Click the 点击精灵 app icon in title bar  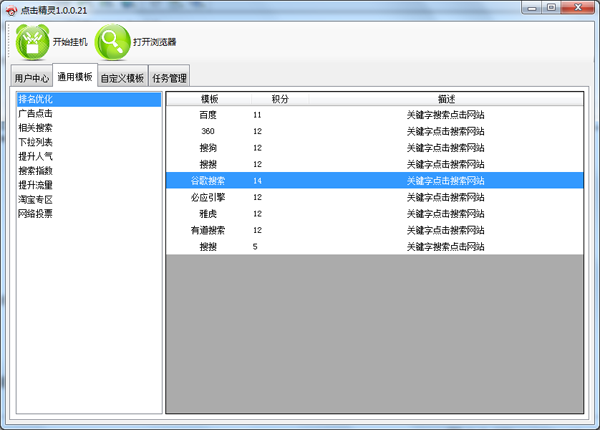(x=11, y=10)
